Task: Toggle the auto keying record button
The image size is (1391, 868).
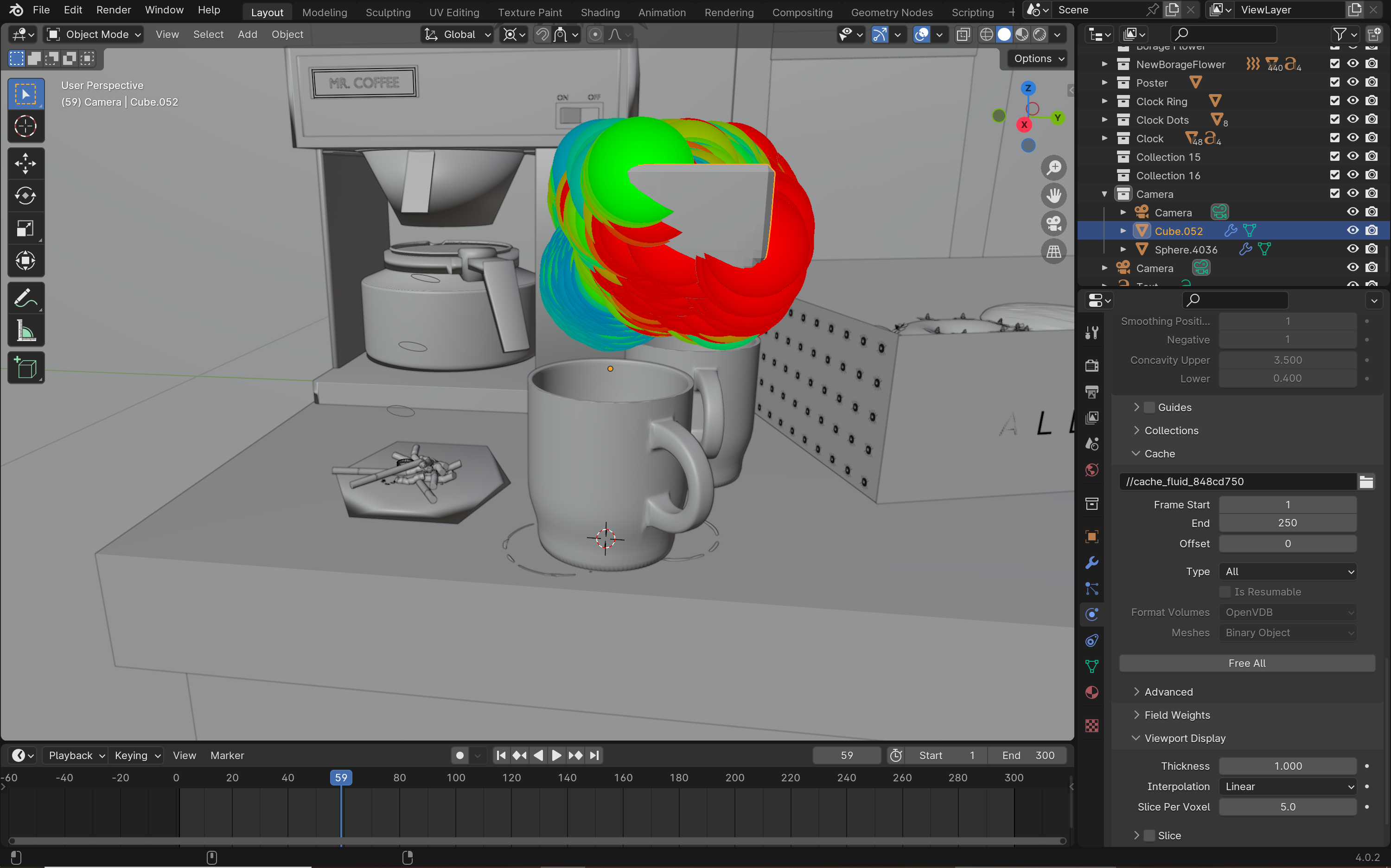Action: (x=459, y=755)
